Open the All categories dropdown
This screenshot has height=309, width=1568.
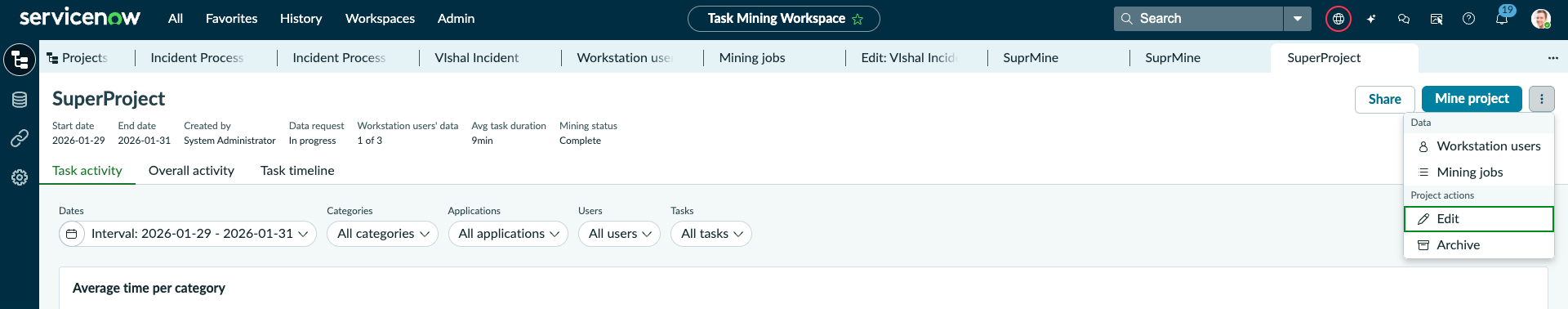(382, 234)
